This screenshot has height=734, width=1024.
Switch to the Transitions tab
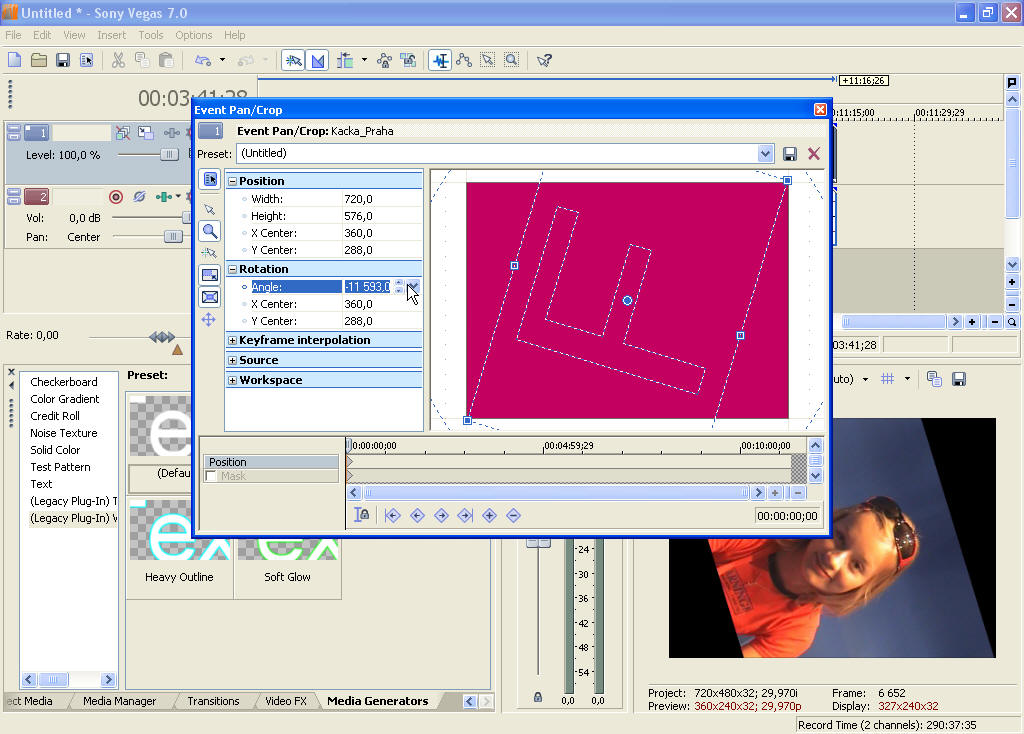pyautogui.click(x=213, y=701)
